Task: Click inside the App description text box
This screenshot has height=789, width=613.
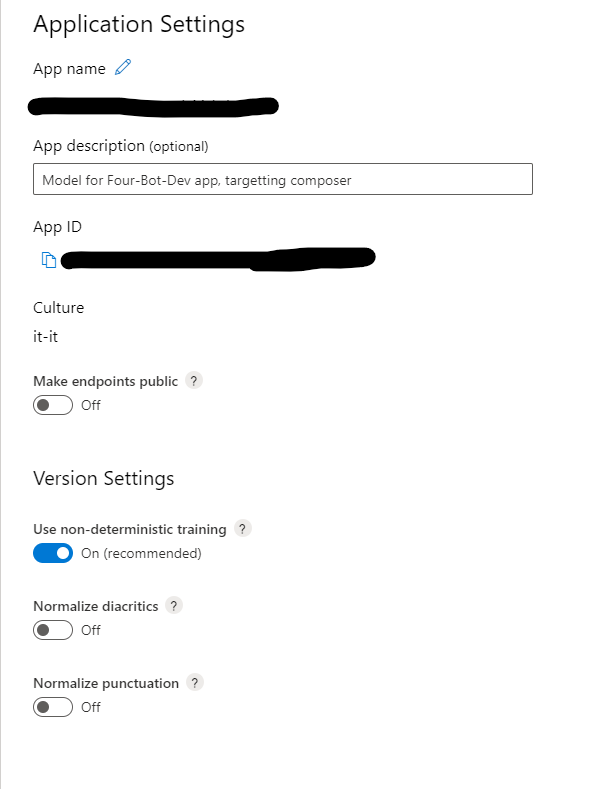Action: click(x=283, y=179)
